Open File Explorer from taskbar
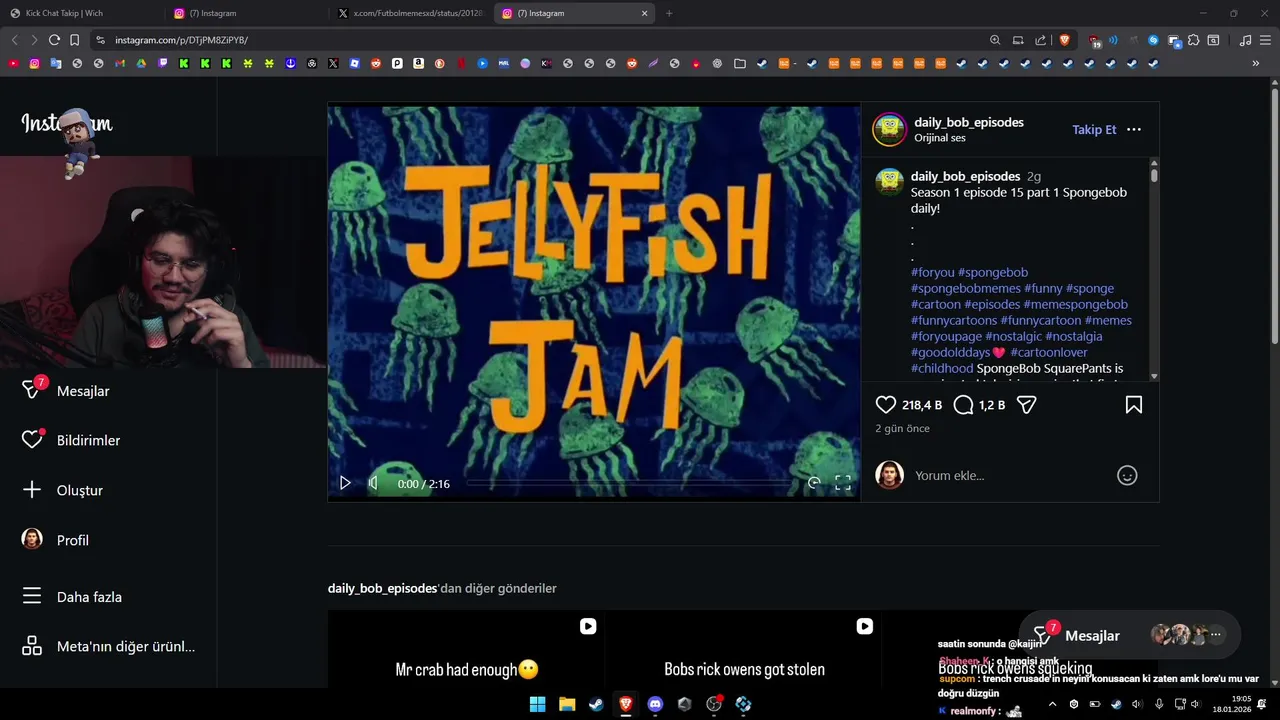Screen dimensions: 1280x720 tap(567, 704)
